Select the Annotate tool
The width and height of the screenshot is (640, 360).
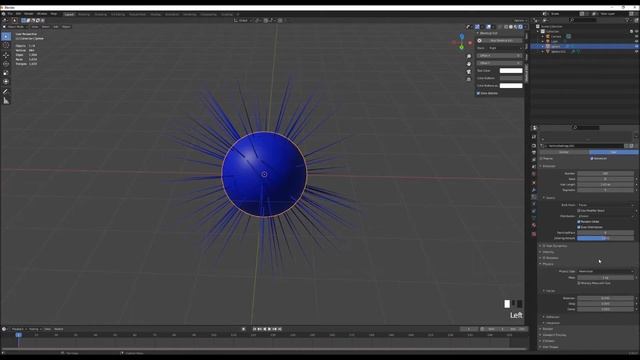[6, 91]
